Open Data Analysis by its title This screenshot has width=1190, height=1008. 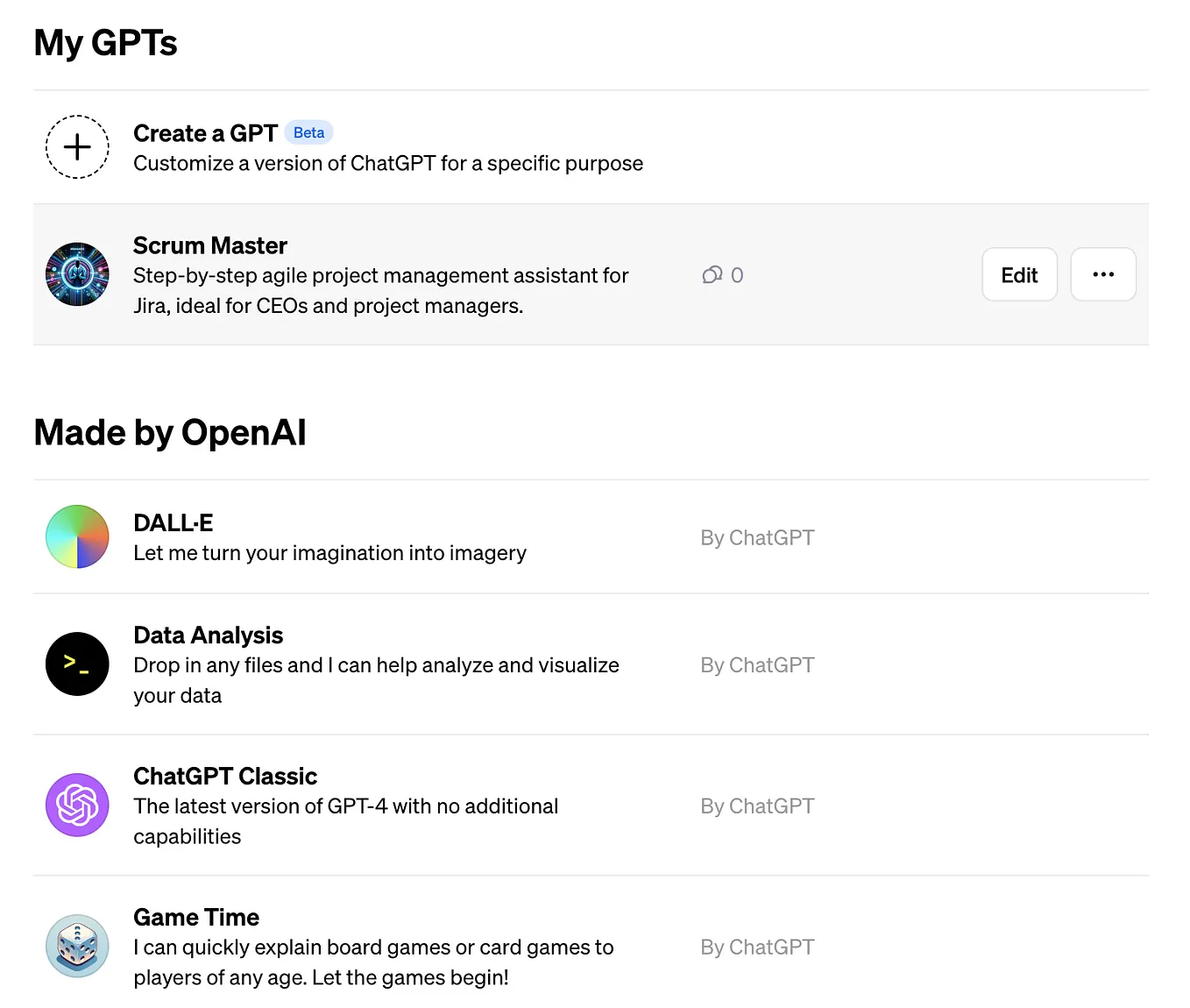coord(209,635)
